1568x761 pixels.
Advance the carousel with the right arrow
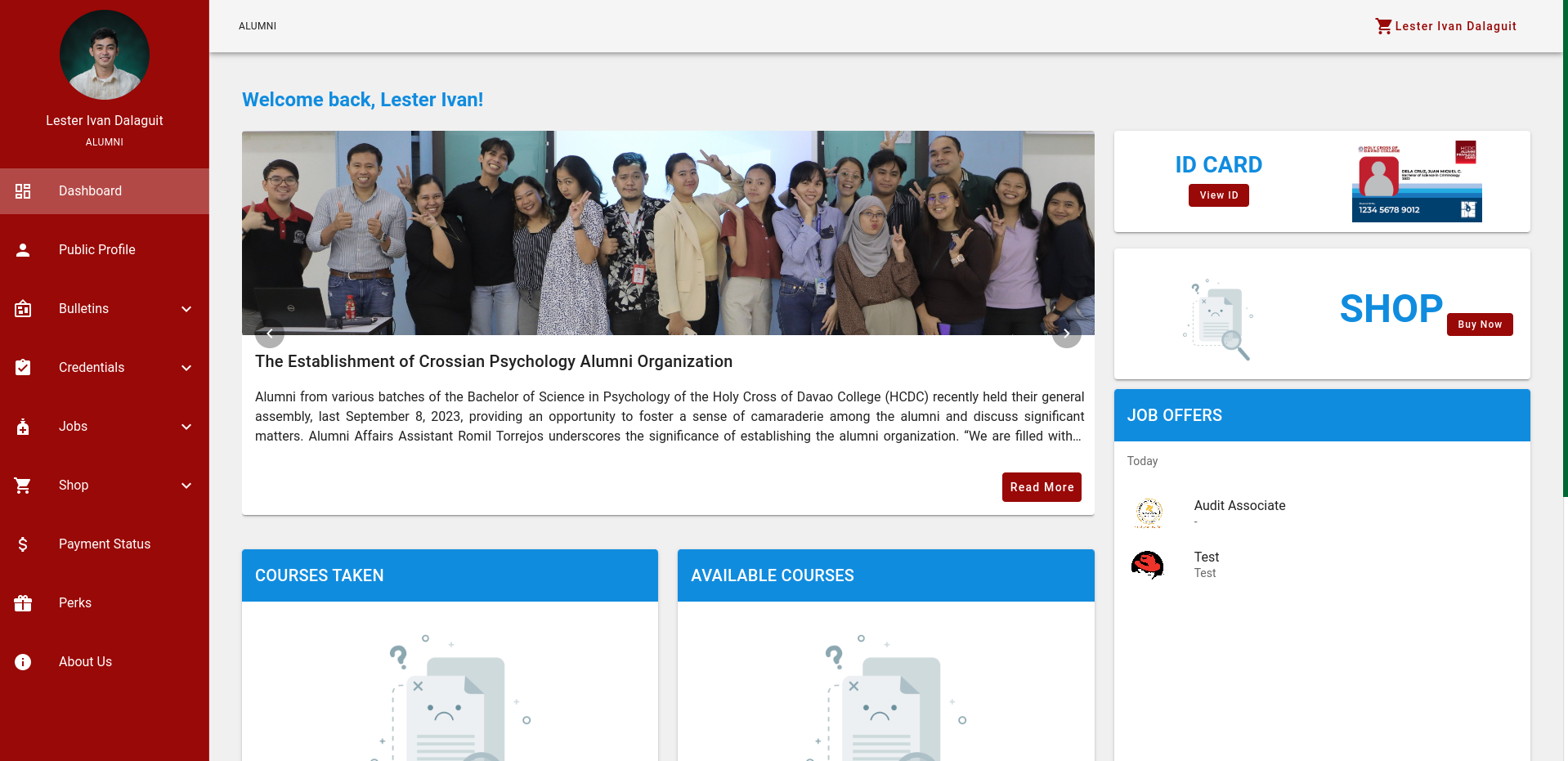pos(1066,333)
